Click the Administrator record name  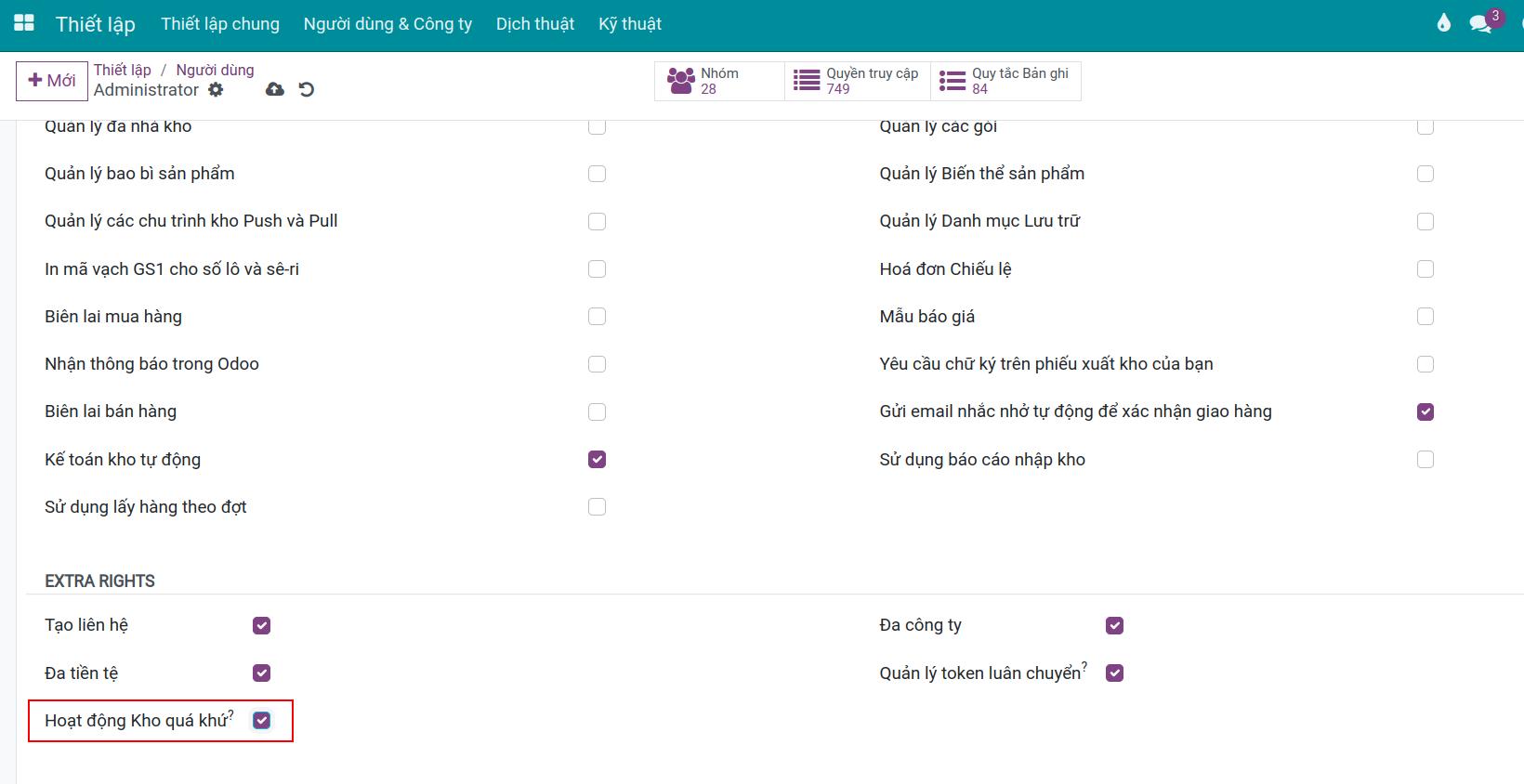pyautogui.click(x=146, y=90)
